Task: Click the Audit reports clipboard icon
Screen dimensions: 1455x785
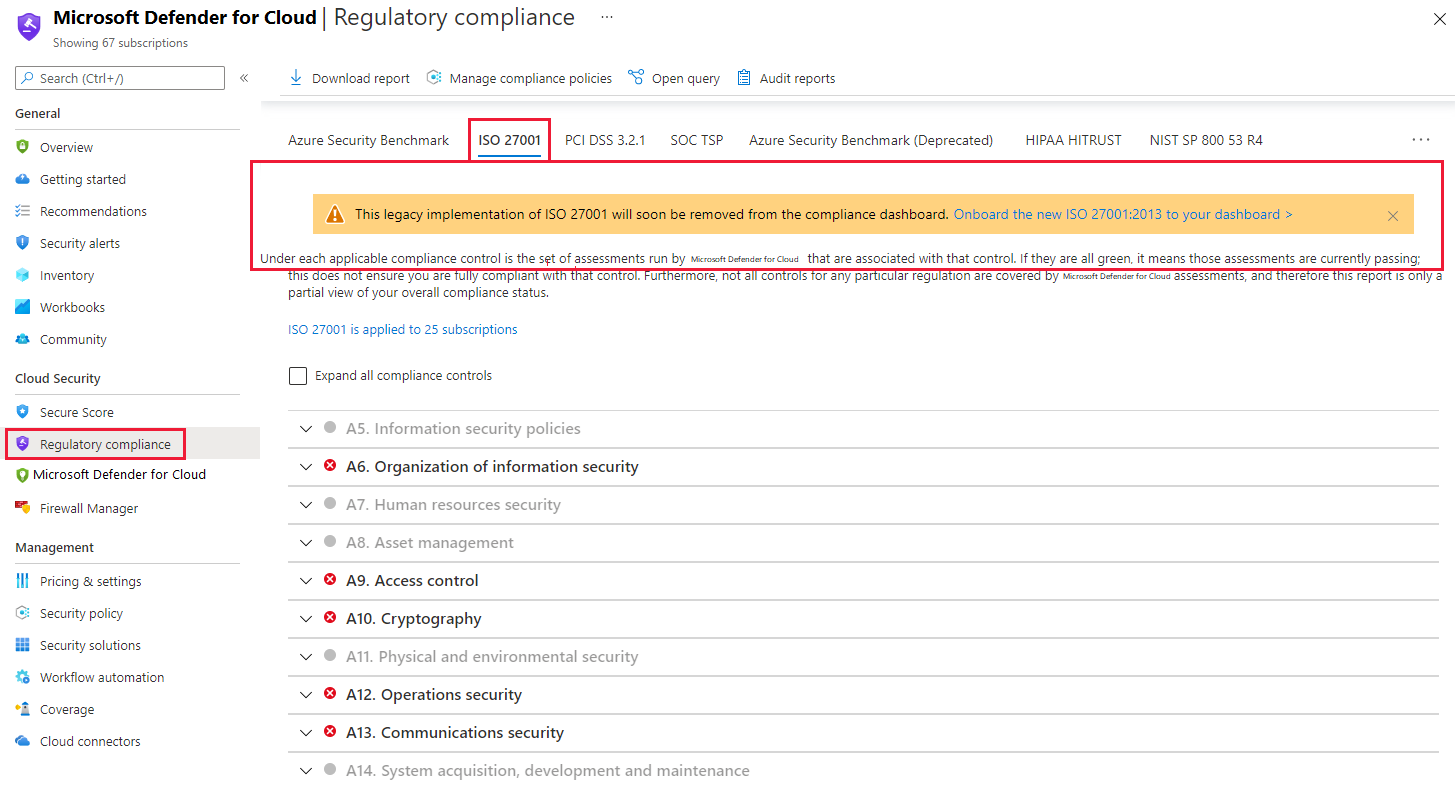Action: click(x=744, y=78)
